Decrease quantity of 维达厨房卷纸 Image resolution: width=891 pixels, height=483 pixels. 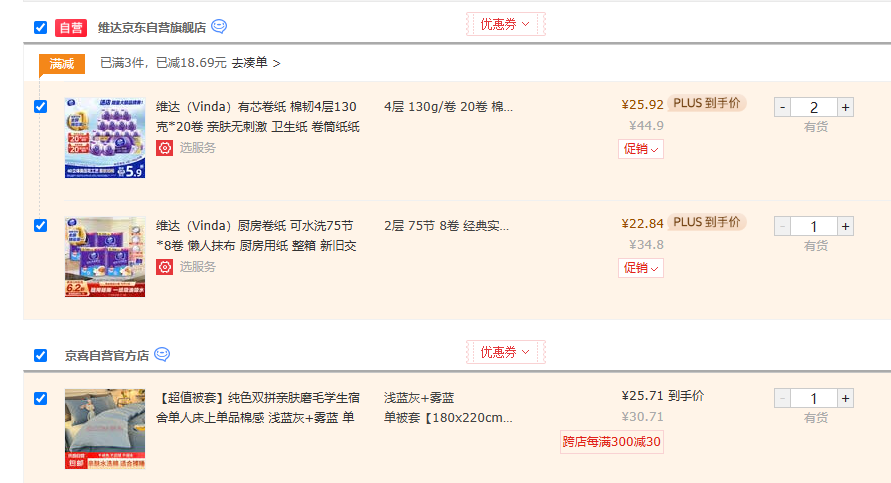pyautogui.click(x=782, y=226)
